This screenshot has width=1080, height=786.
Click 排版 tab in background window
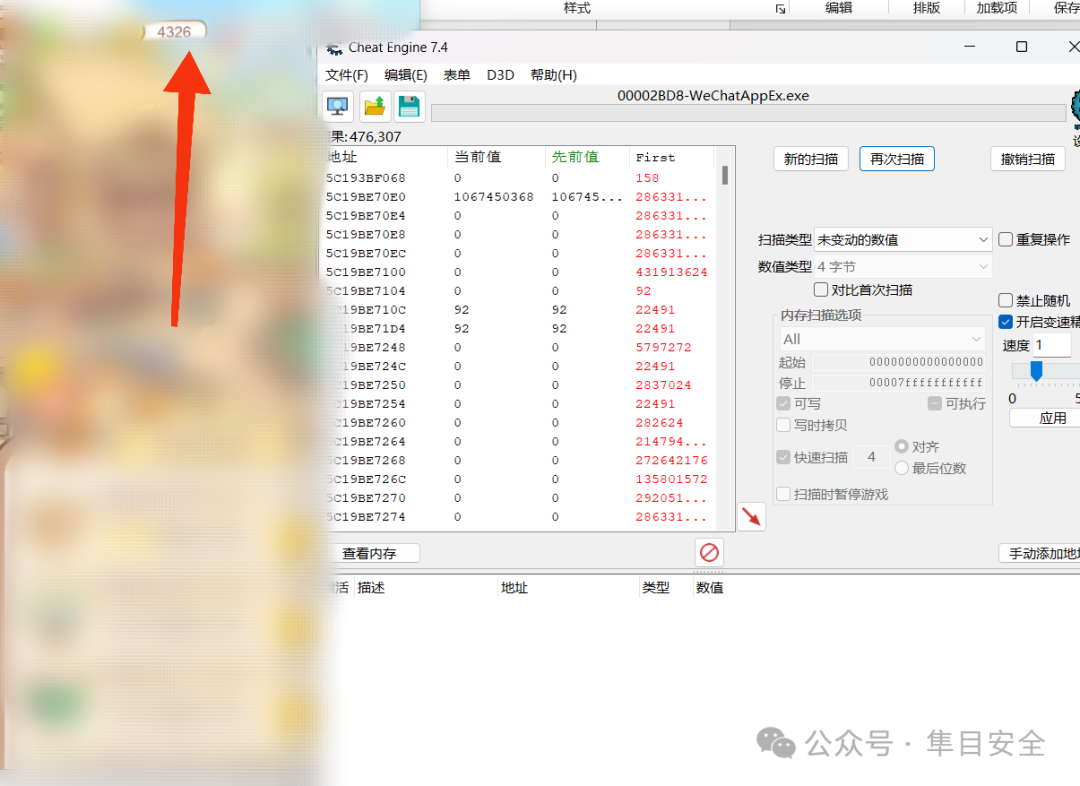click(926, 8)
